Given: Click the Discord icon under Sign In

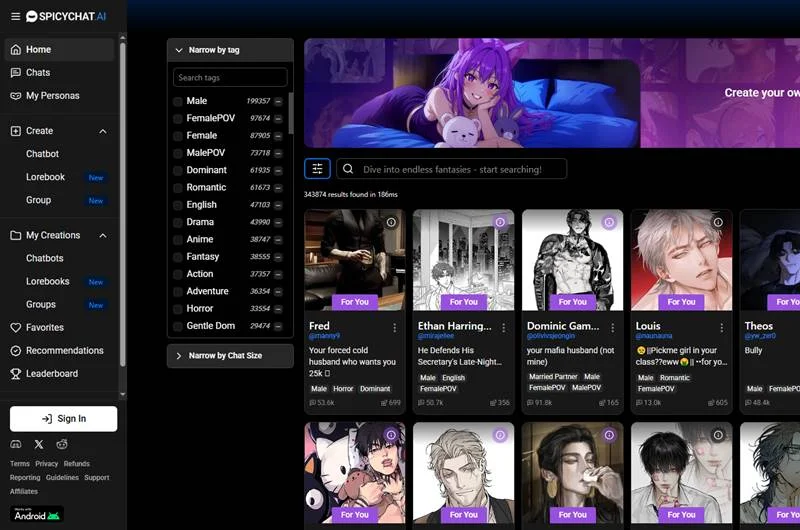Looking at the screenshot, I should (x=16, y=444).
